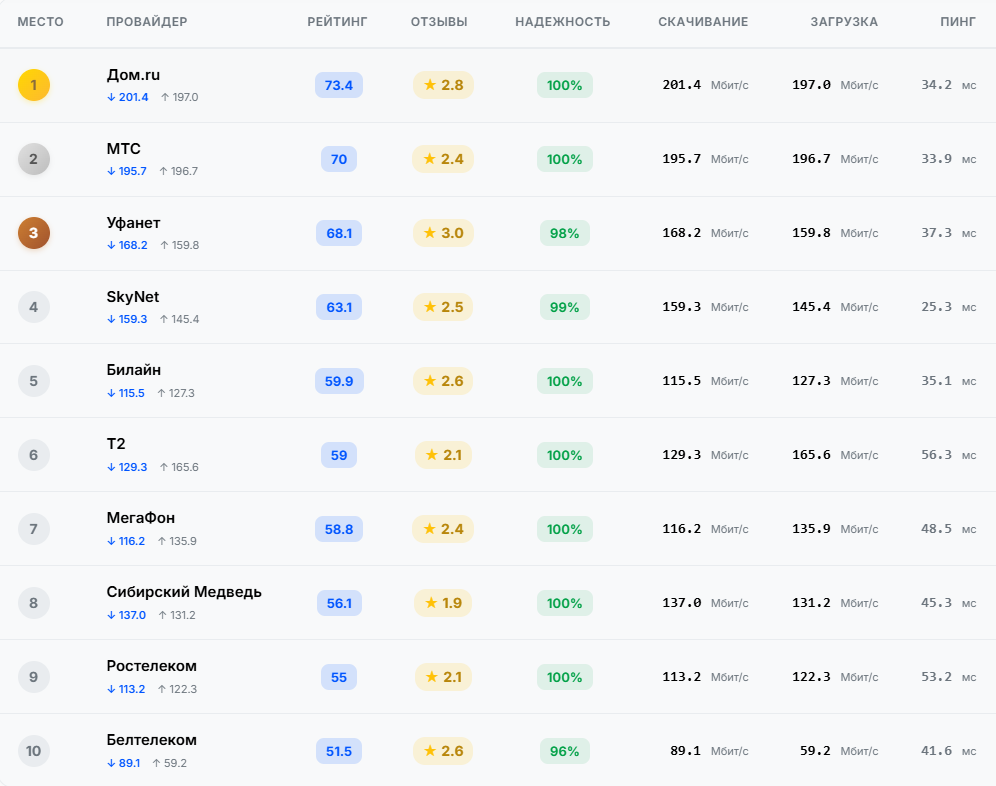The image size is (996, 786).
Task: Open the Дом.ru provider page
Action: click(133, 75)
